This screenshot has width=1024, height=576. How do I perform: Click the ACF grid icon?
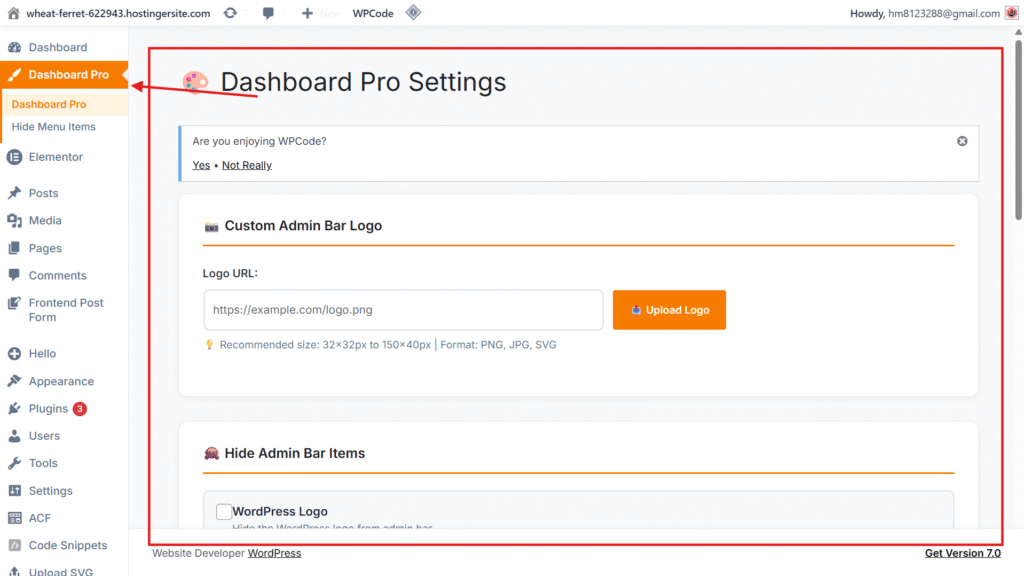coord(14,518)
